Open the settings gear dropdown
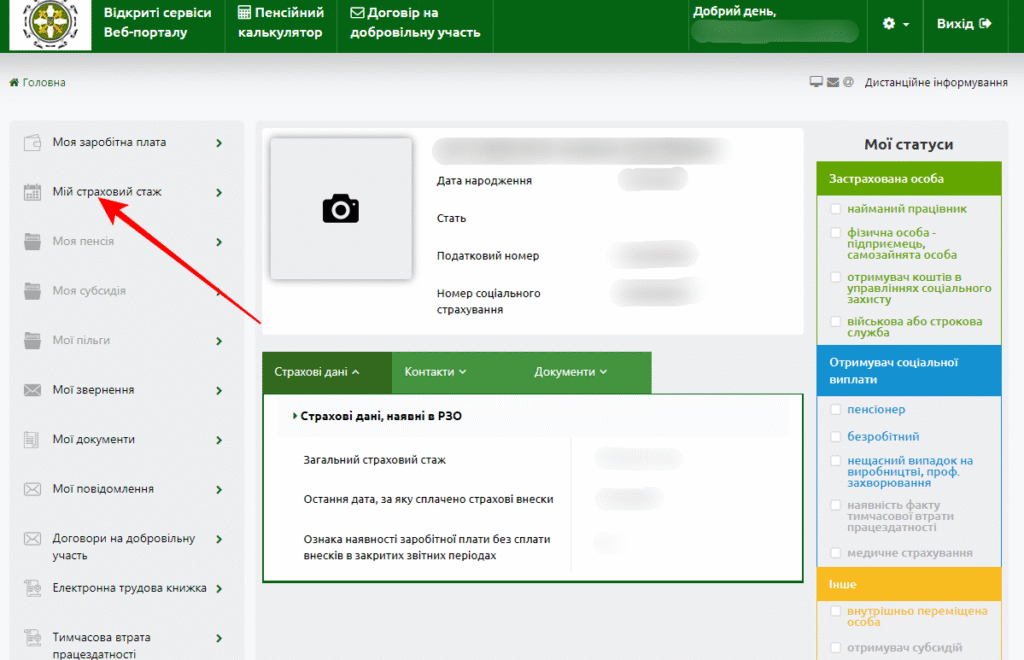This screenshot has width=1024, height=660. point(895,24)
